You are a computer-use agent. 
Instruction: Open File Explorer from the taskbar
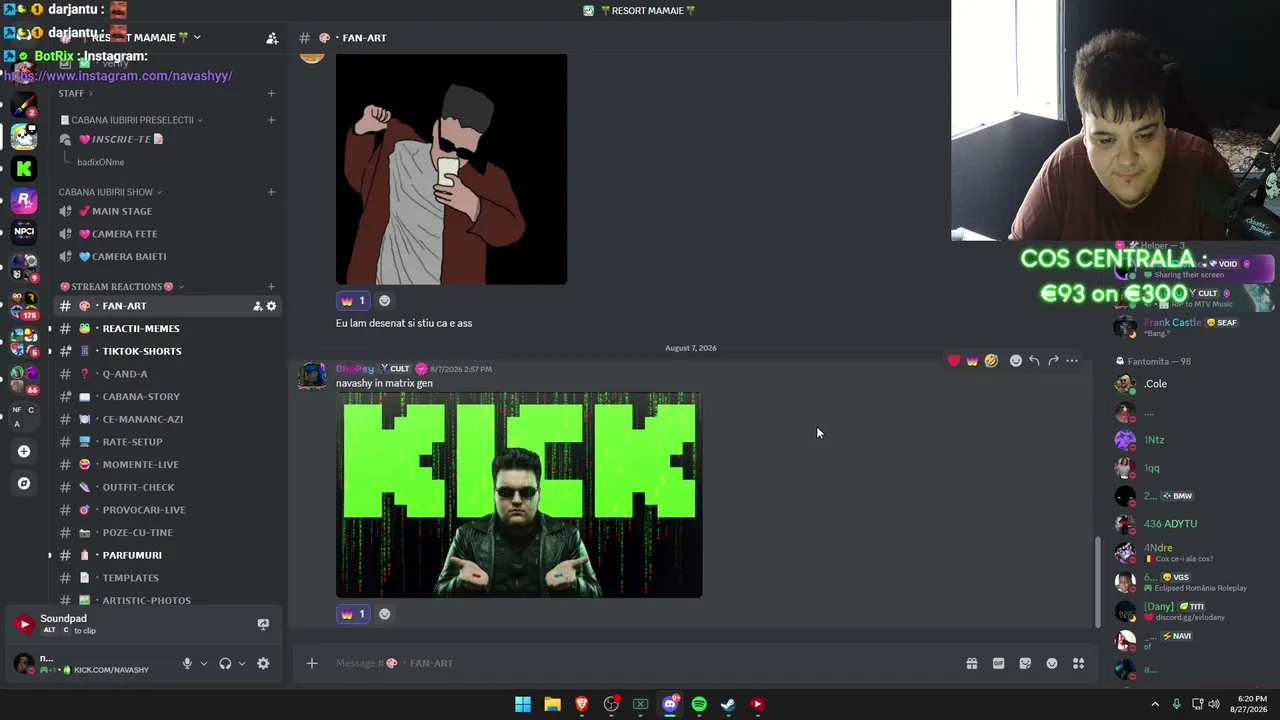[x=552, y=704]
